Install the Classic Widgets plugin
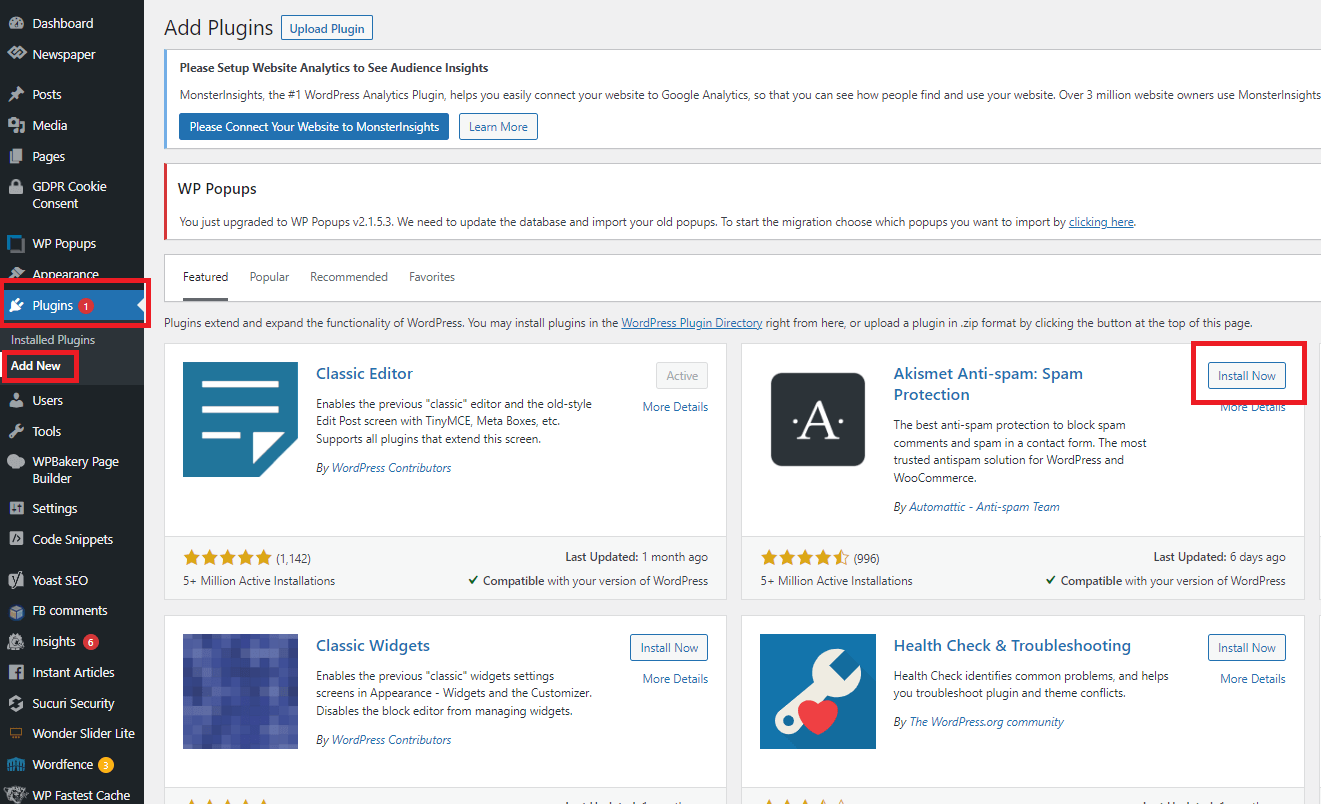Viewport: 1321px width, 804px height. 669,648
